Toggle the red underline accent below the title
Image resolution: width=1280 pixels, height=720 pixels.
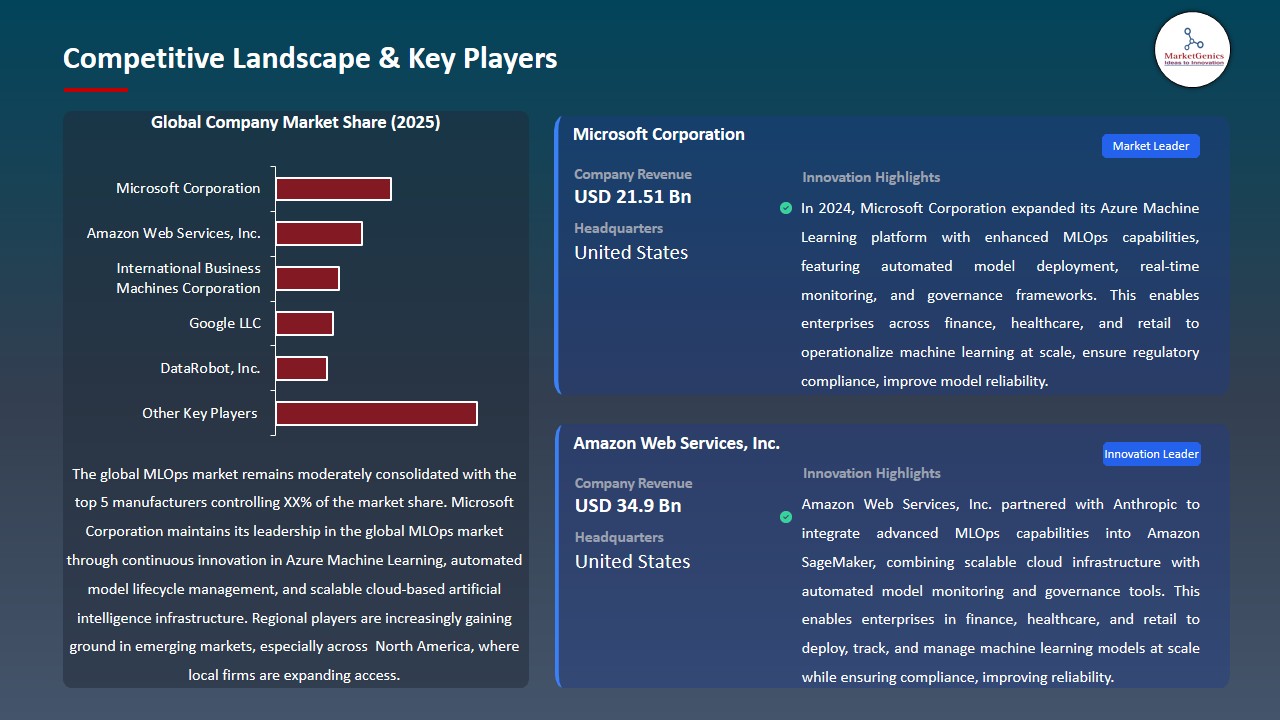coord(95,89)
